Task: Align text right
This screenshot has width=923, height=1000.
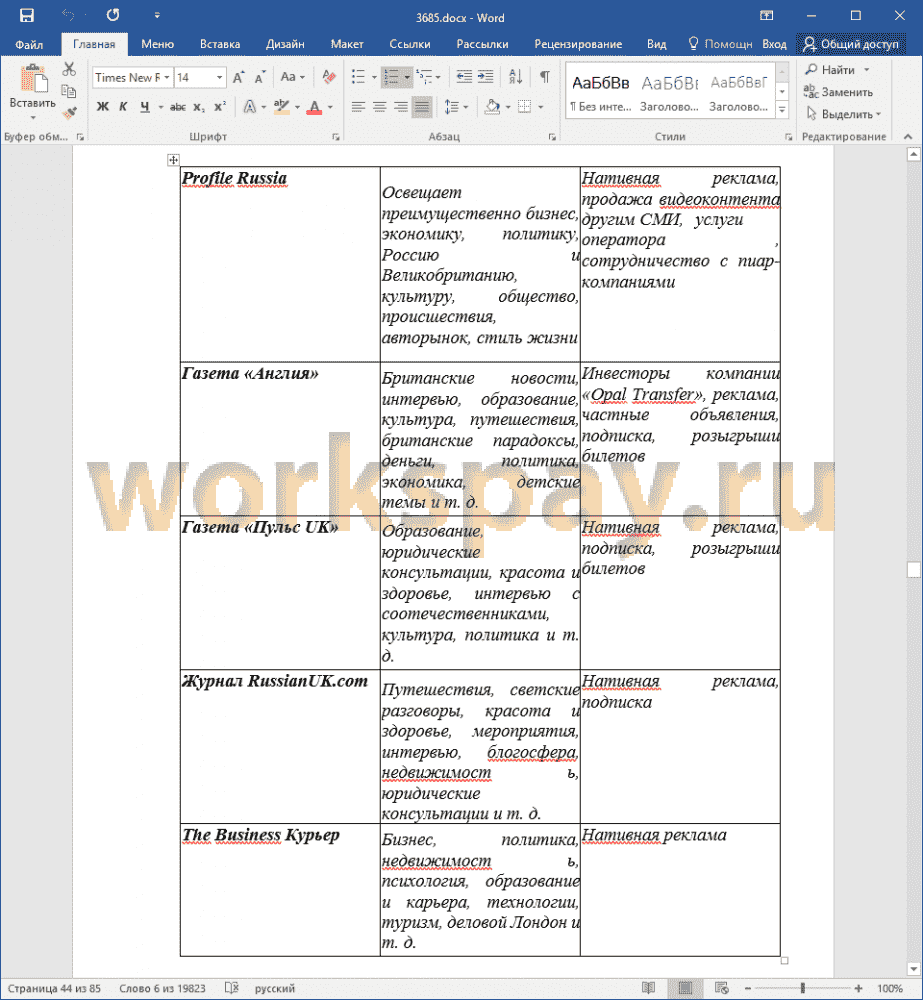Action: (x=401, y=107)
